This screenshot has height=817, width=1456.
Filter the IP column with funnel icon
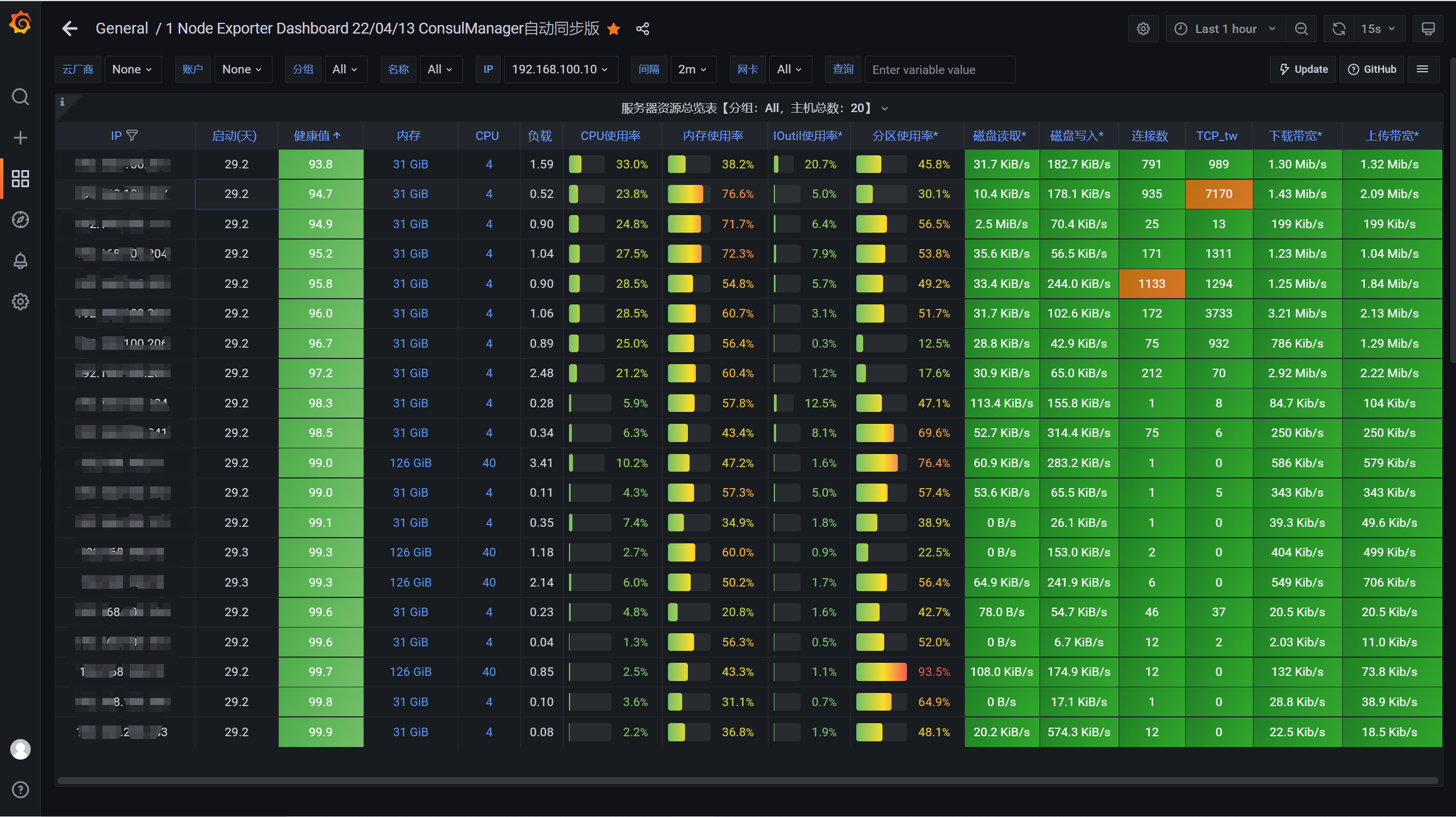tap(132, 135)
